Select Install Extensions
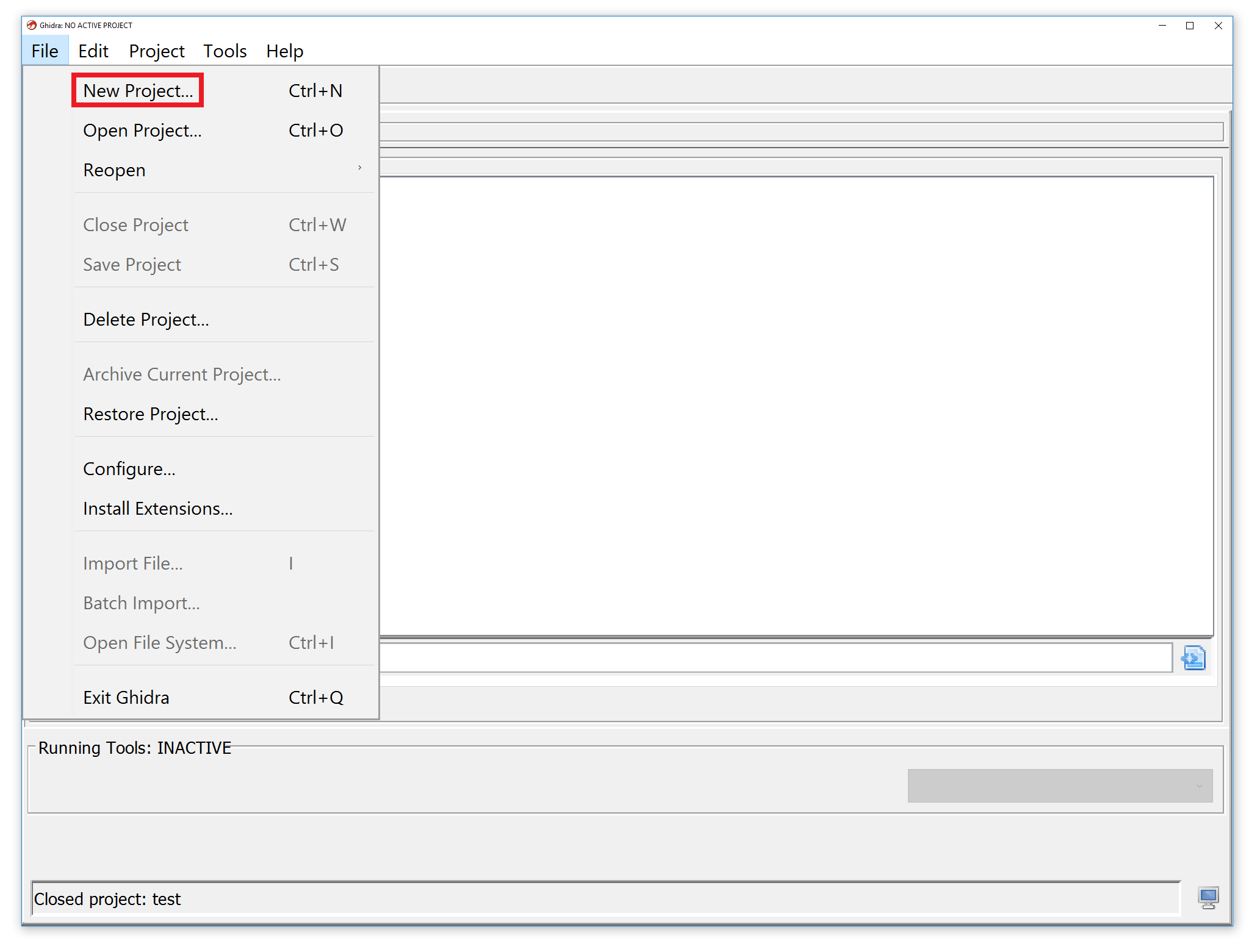The height and width of the screenshot is (952, 1260). 157,508
